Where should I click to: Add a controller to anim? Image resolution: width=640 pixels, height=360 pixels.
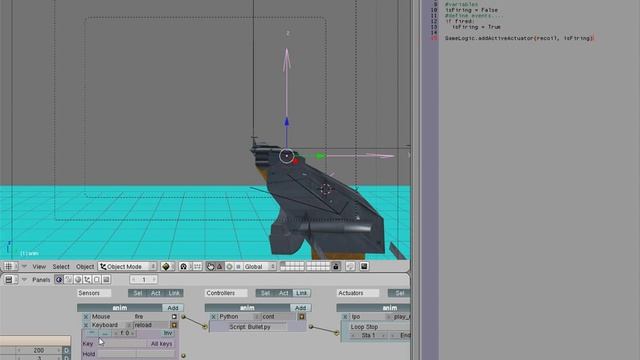pyautogui.click(x=300, y=308)
